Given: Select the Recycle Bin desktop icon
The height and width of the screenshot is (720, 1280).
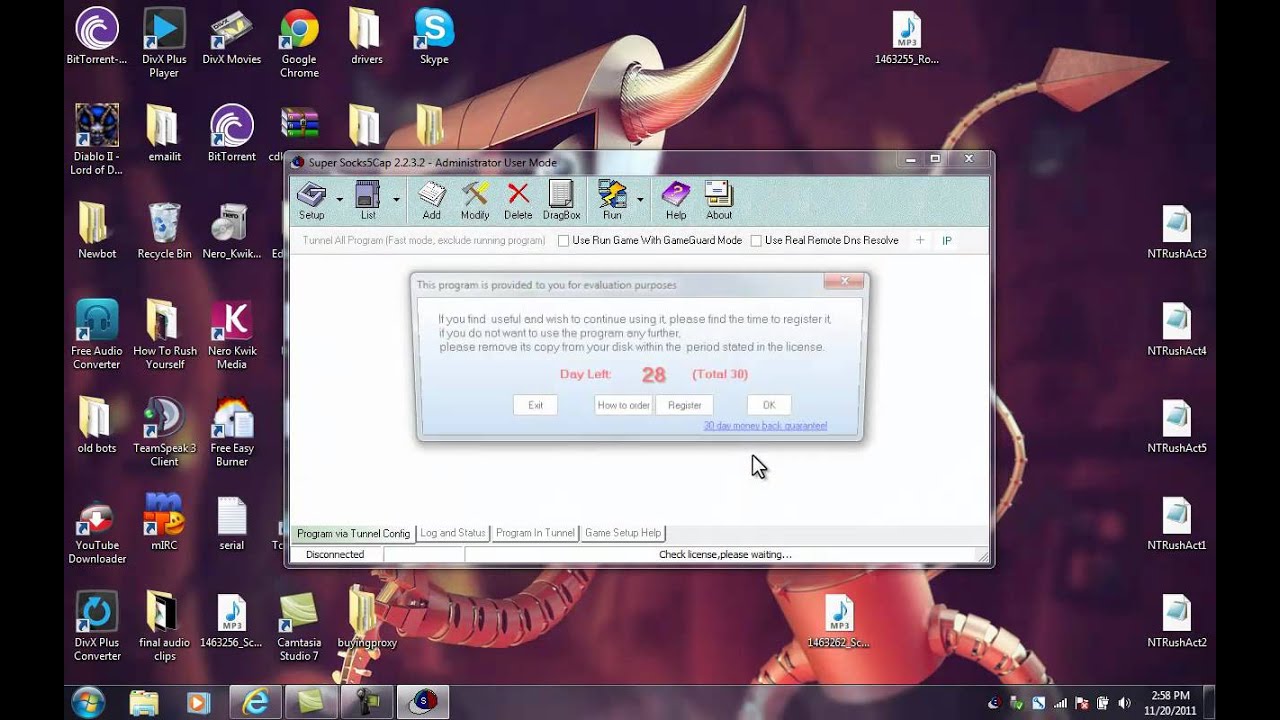Looking at the screenshot, I should (164, 231).
